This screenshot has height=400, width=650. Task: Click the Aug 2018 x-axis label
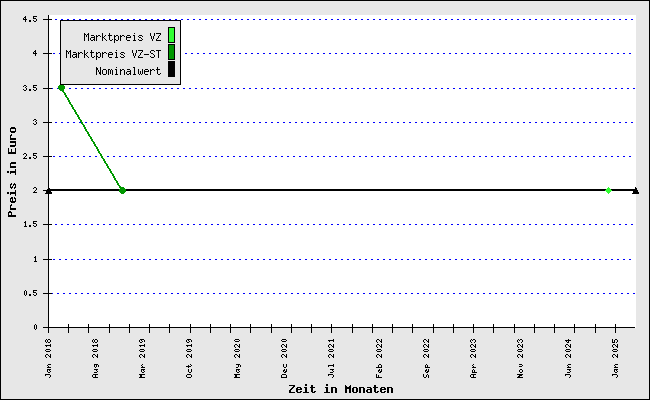coord(96,359)
